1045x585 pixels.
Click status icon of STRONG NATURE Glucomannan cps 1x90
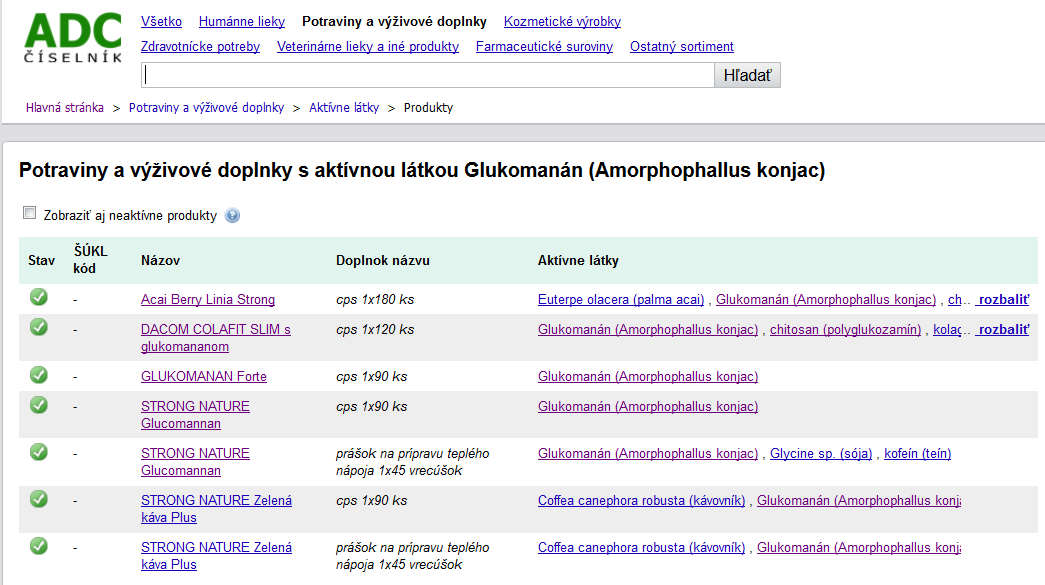coord(39,404)
